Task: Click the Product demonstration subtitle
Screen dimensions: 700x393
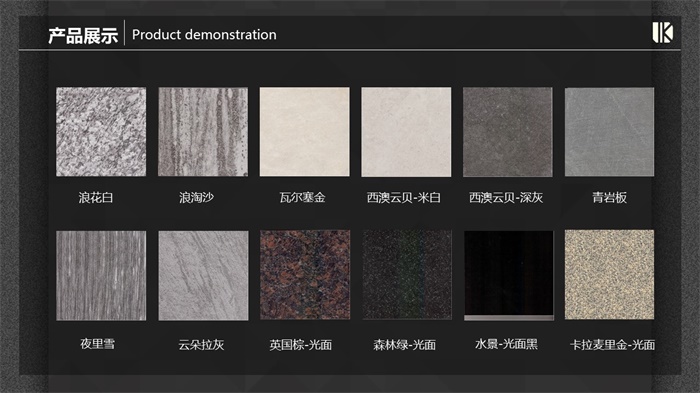Action: pos(204,34)
